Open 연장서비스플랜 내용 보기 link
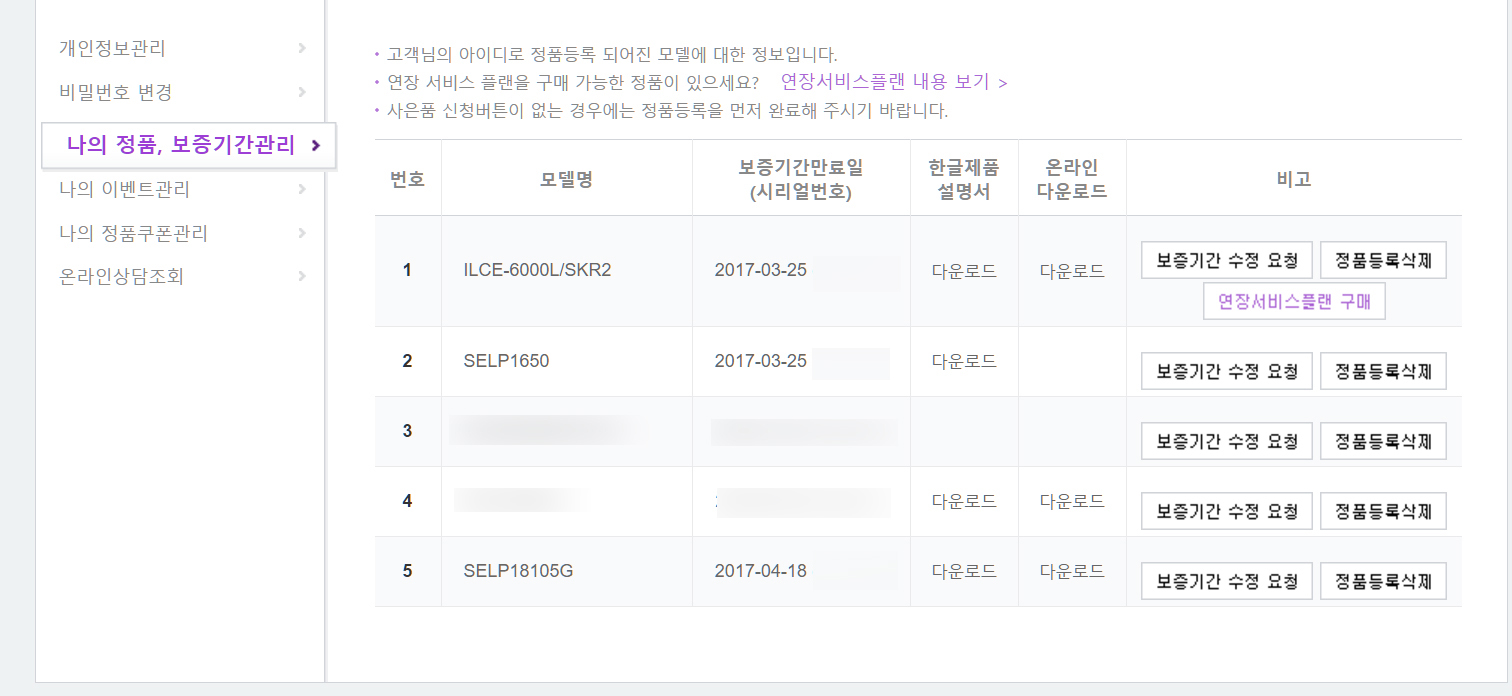This screenshot has height=696, width=1512. tap(893, 82)
